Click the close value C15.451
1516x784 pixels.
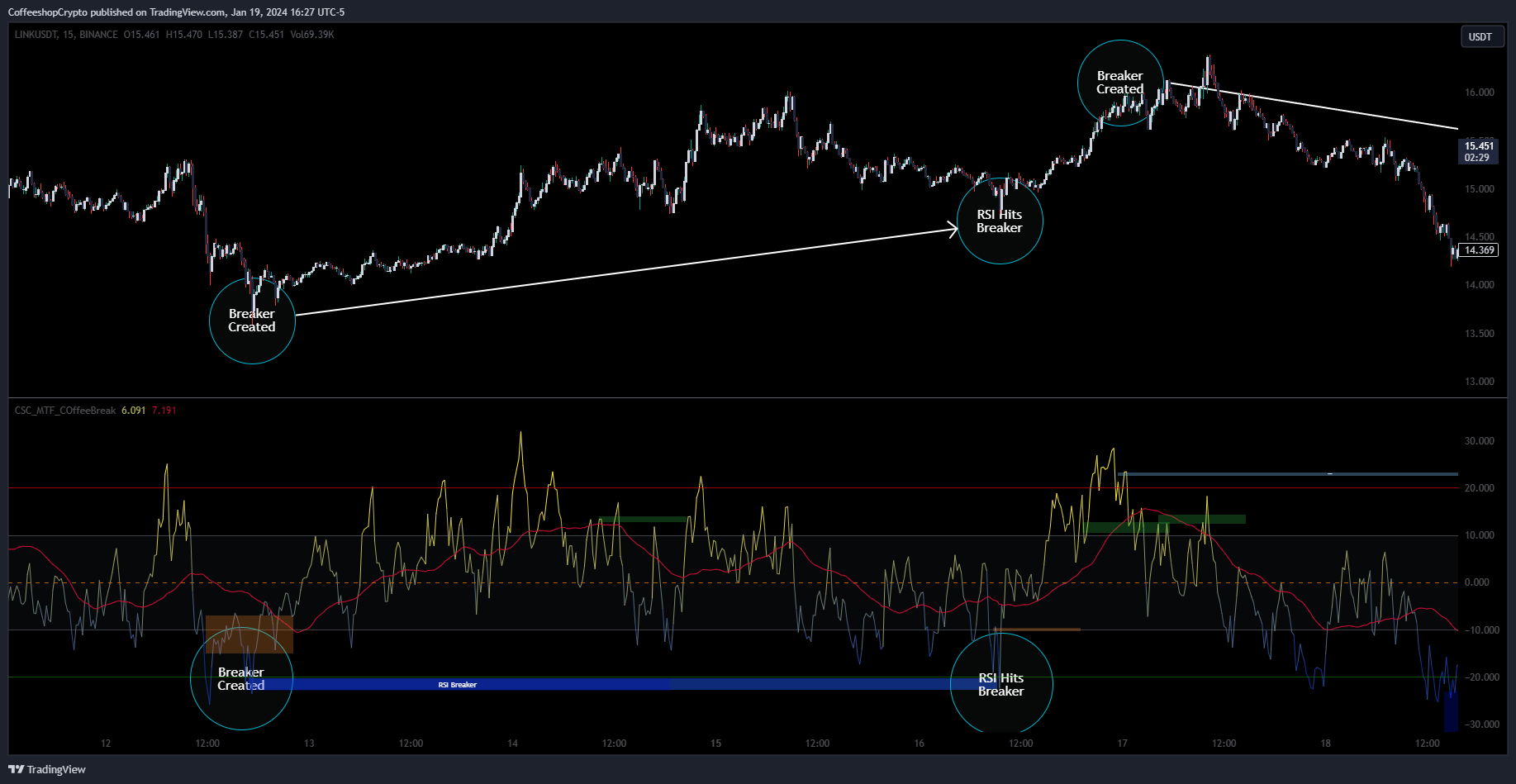click(267, 35)
